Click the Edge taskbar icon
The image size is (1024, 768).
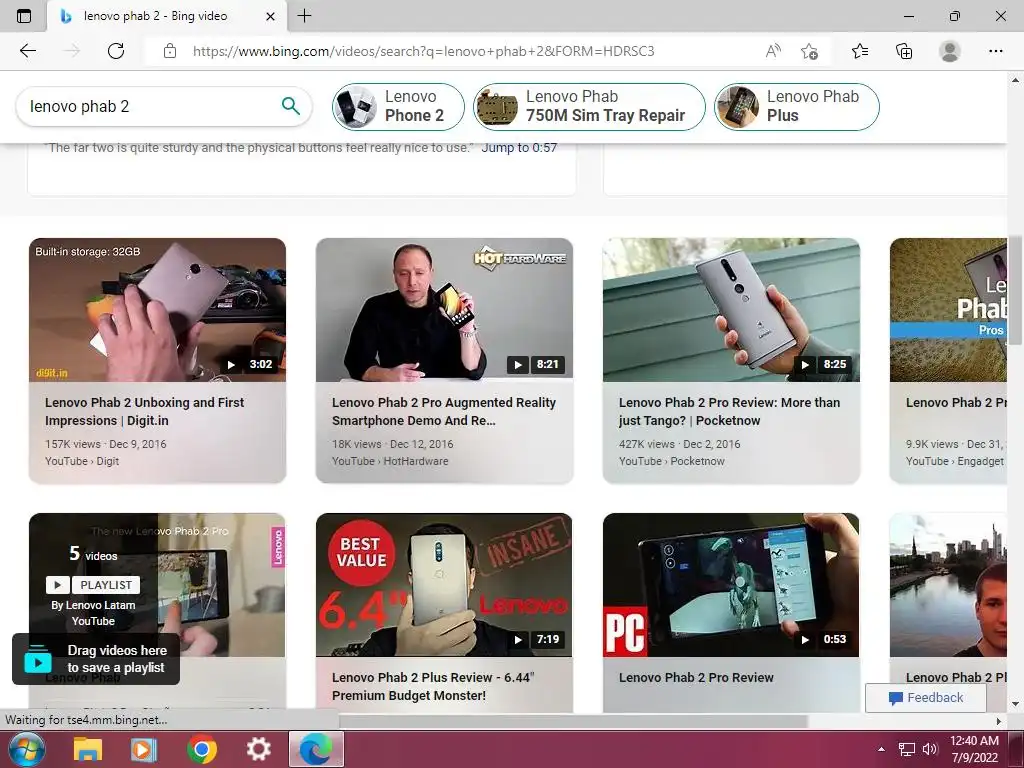point(315,750)
